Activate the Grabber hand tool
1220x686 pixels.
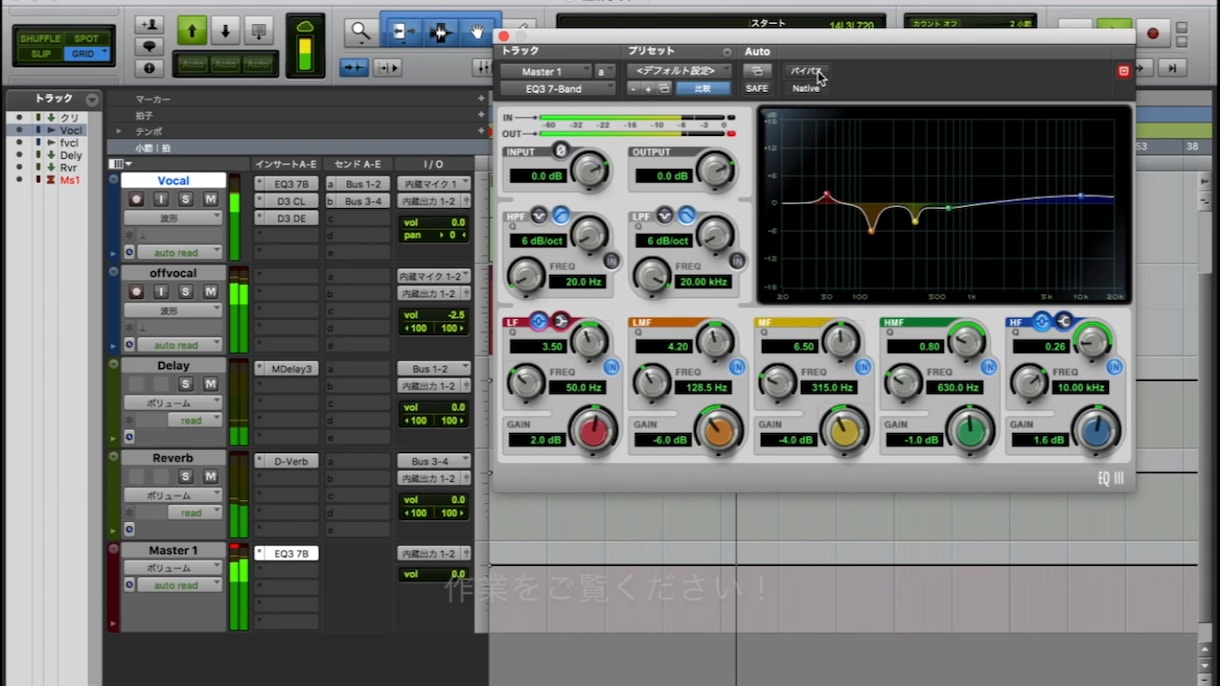[x=477, y=32]
